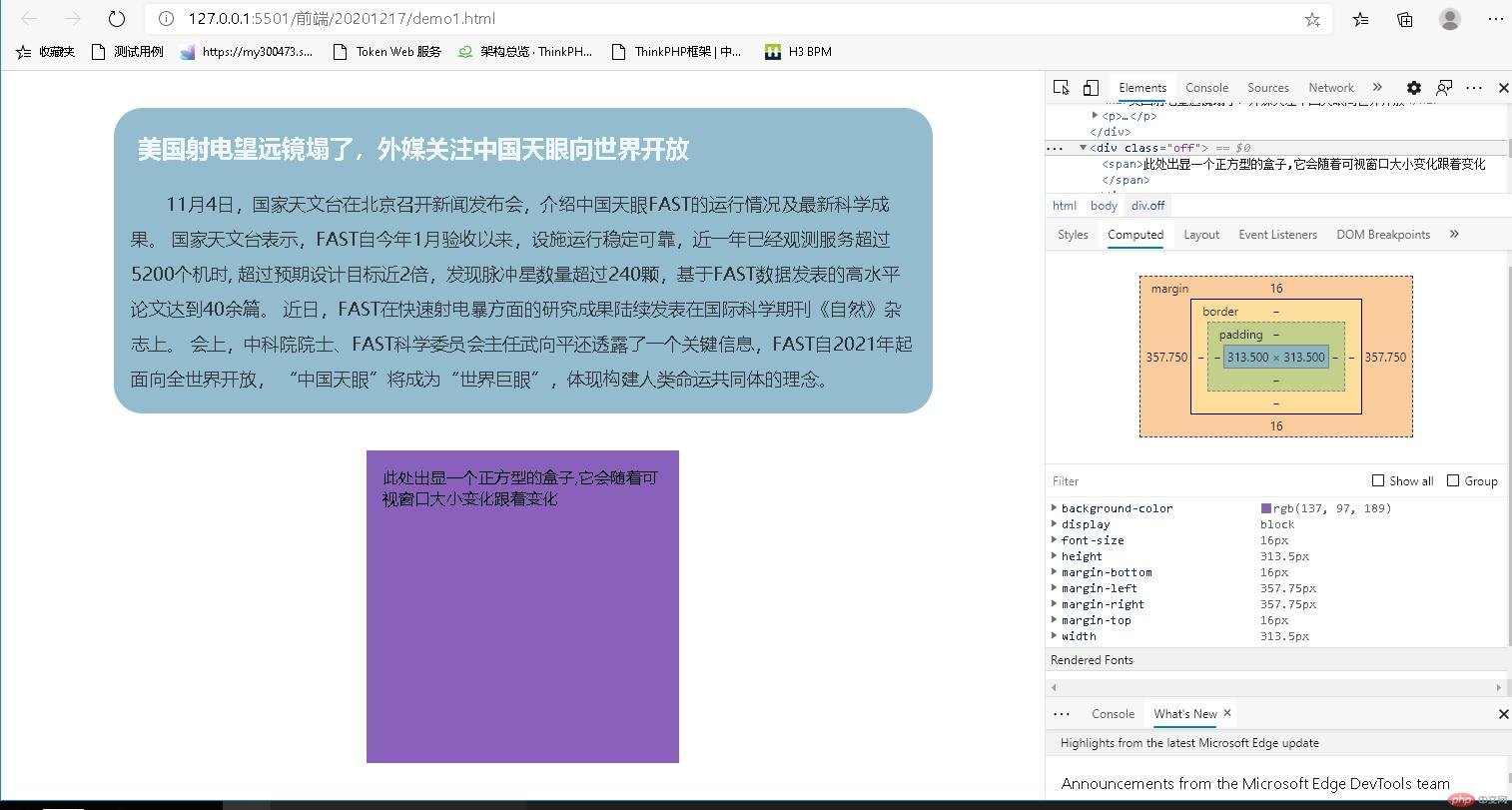The image size is (1512, 810).
Task: Open the DOM Breakpoints pane tab
Action: (1383, 235)
